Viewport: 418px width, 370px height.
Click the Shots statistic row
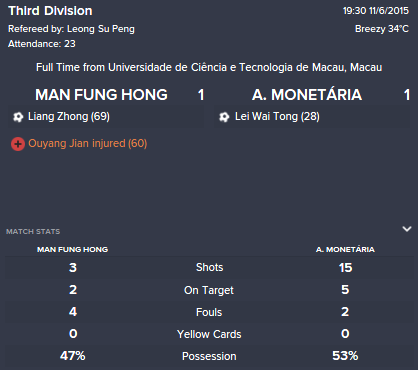coord(209,267)
